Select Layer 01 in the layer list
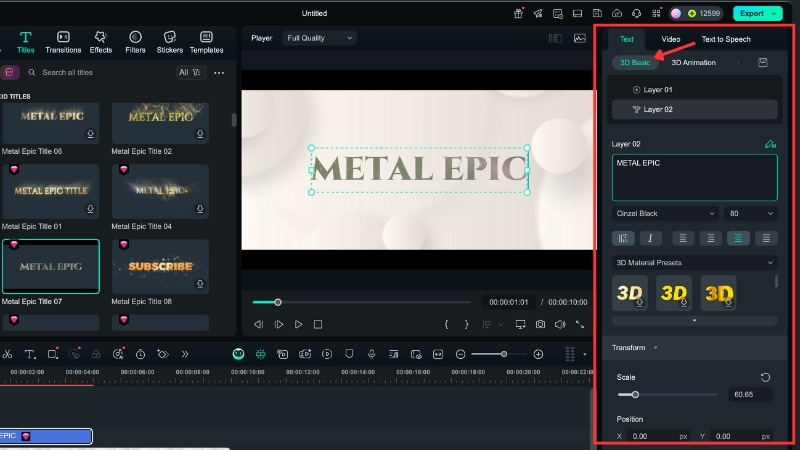Screen dimensions: 800x450 (x=694, y=89)
